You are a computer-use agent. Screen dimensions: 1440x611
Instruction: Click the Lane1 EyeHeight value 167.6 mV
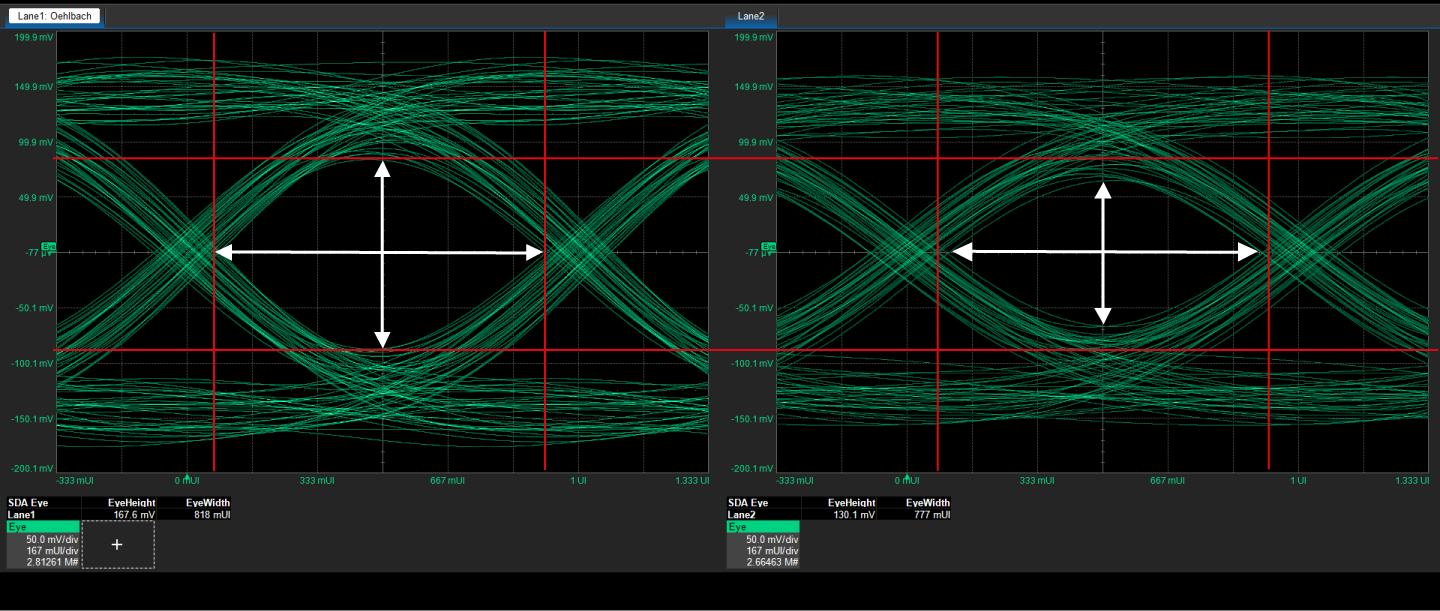[134, 515]
